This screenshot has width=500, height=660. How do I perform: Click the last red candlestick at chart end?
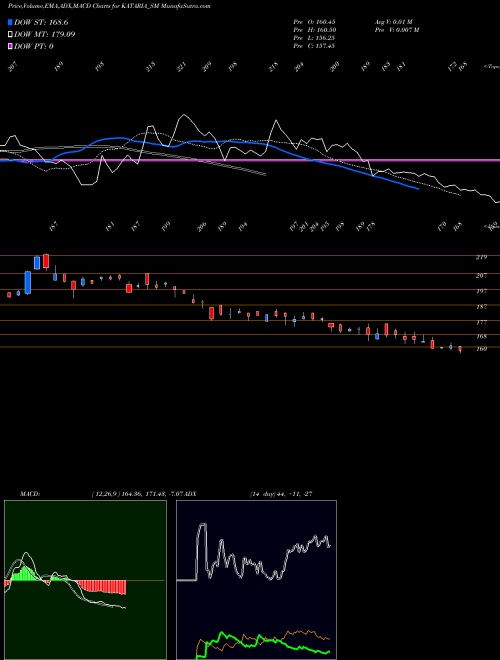(460, 349)
